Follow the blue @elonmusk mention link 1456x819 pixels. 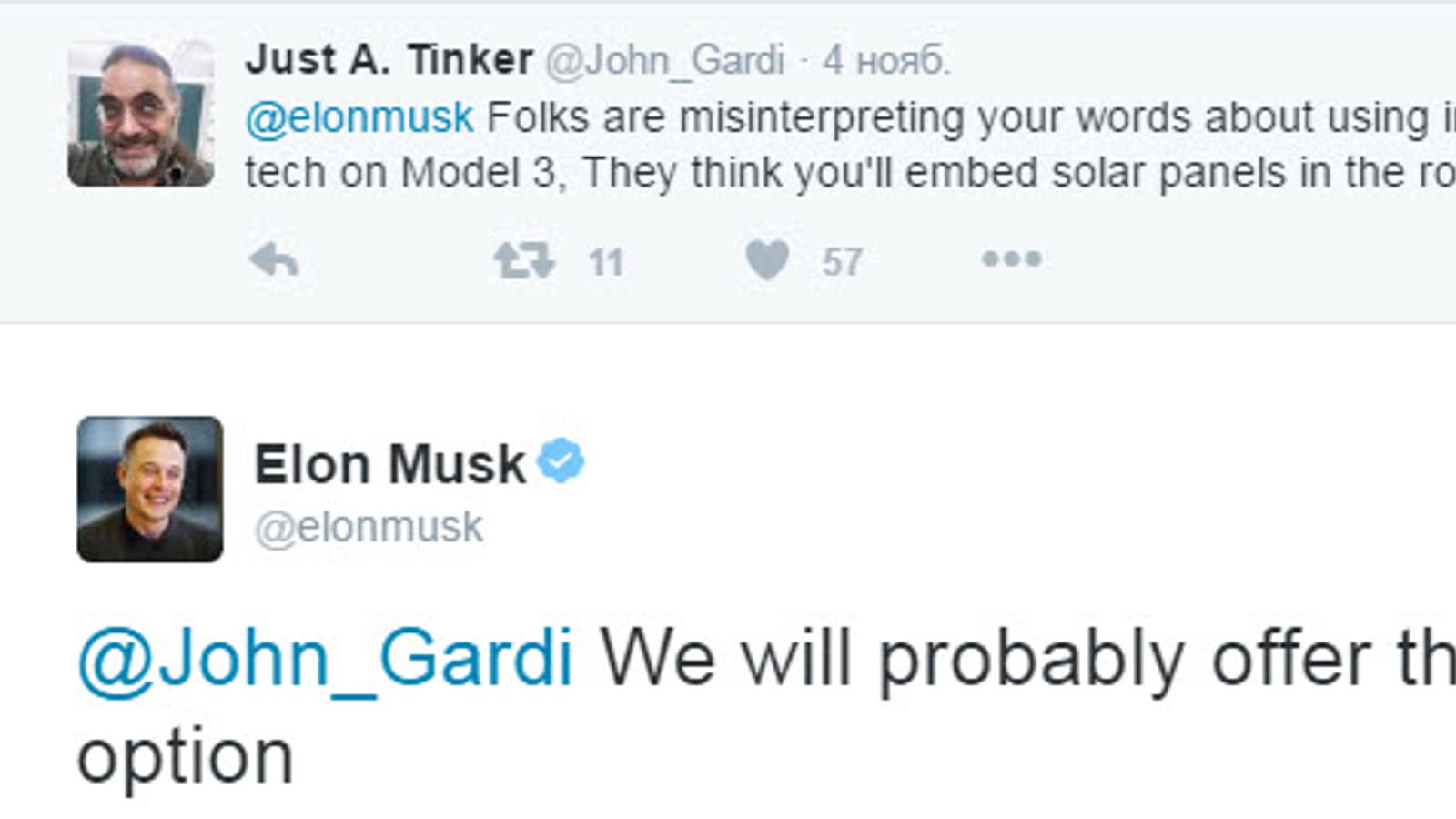[x=359, y=117]
